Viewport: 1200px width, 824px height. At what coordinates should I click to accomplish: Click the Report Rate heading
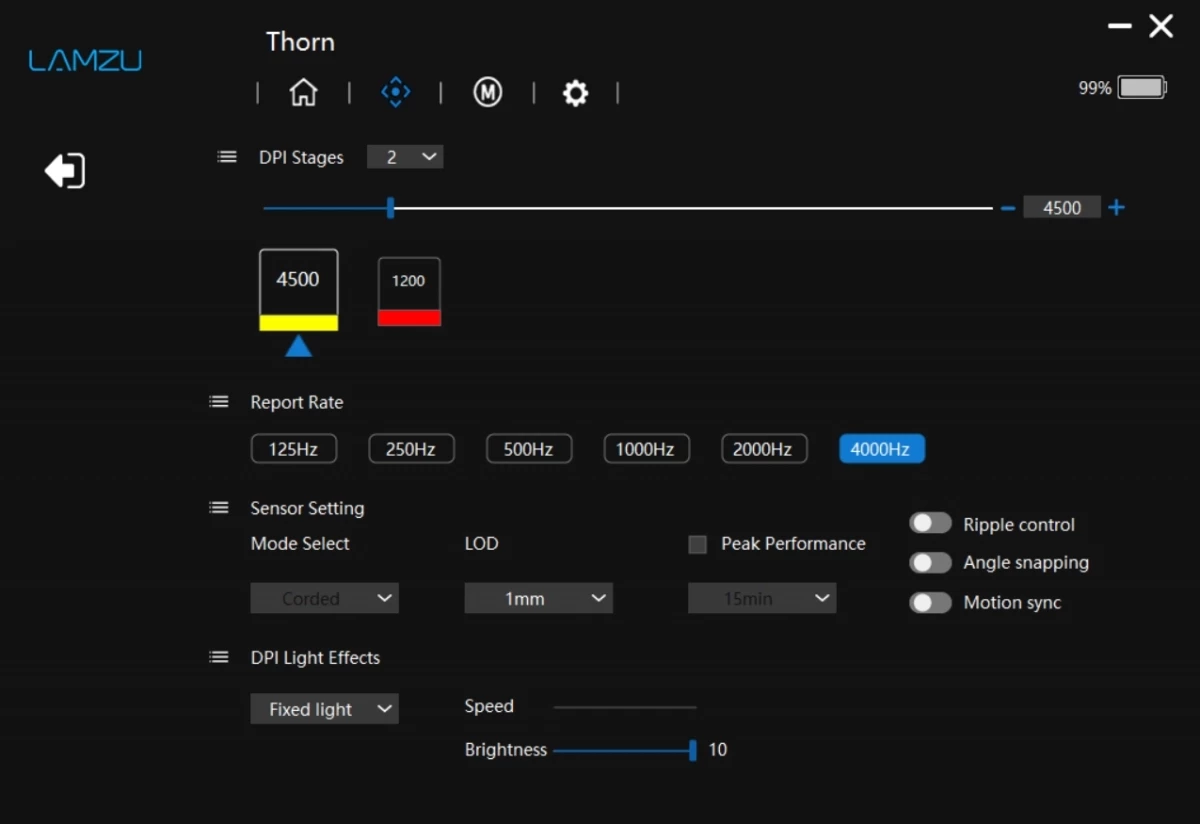click(x=297, y=402)
